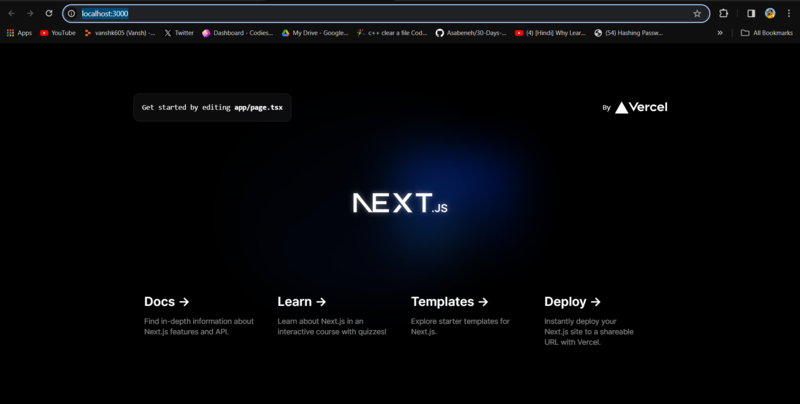The image size is (800, 404).
Task: Click 'Find in-depth information about' description text
Action: (199, 321)
